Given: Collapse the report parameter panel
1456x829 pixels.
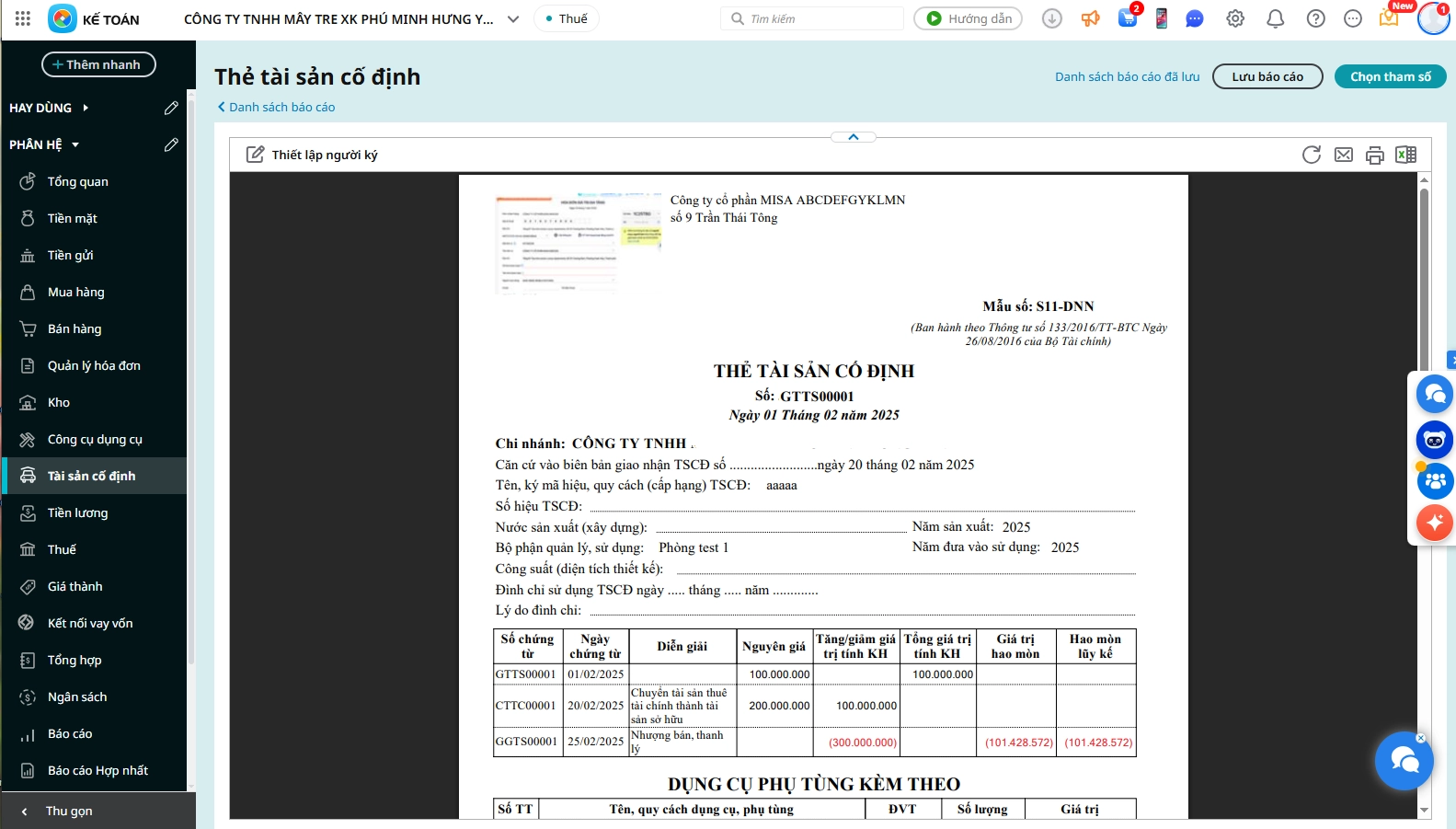Looking at the screenshot, I should click(854, 137).
